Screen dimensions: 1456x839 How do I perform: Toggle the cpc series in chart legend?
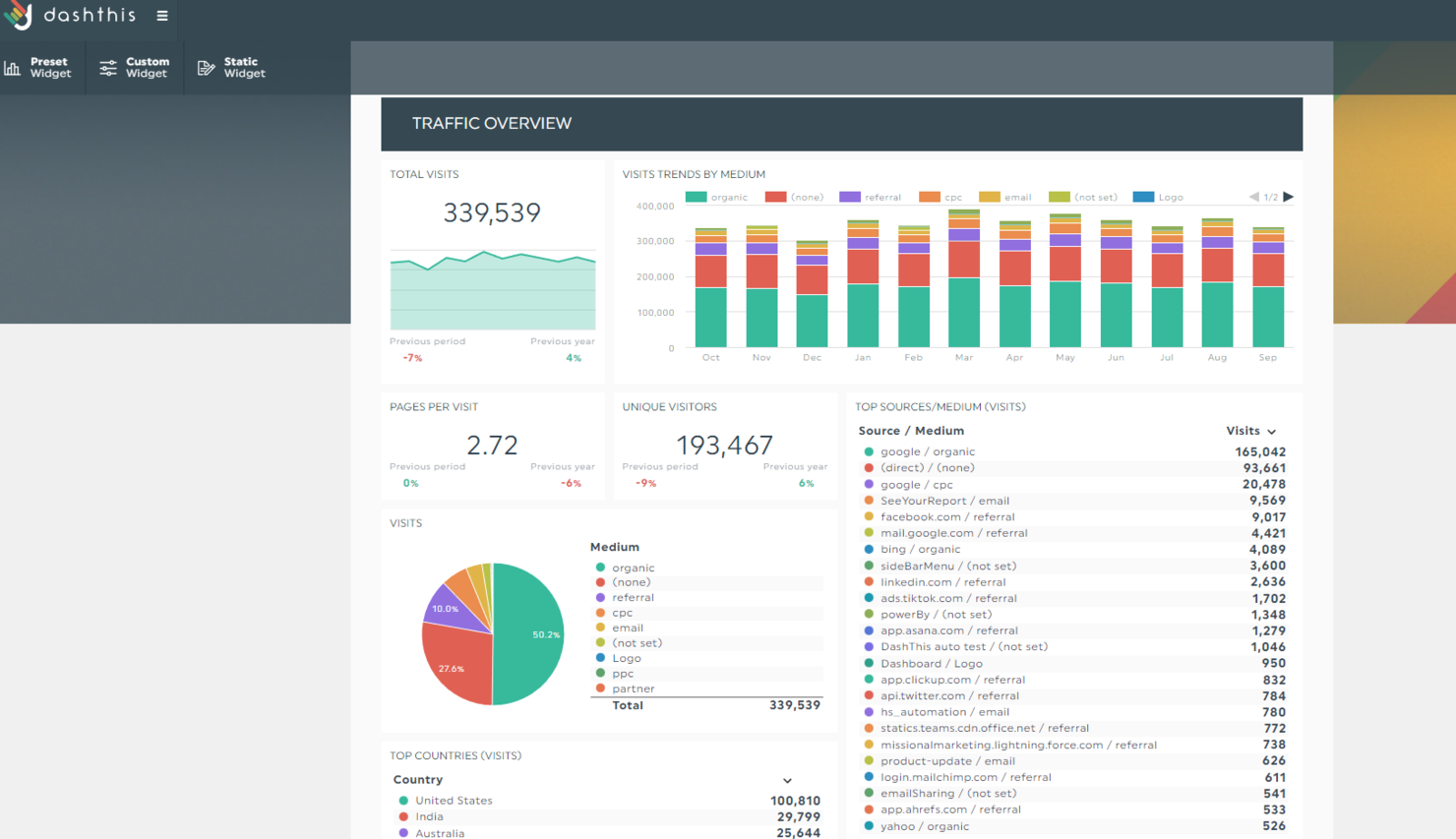(x=940, y=197)
